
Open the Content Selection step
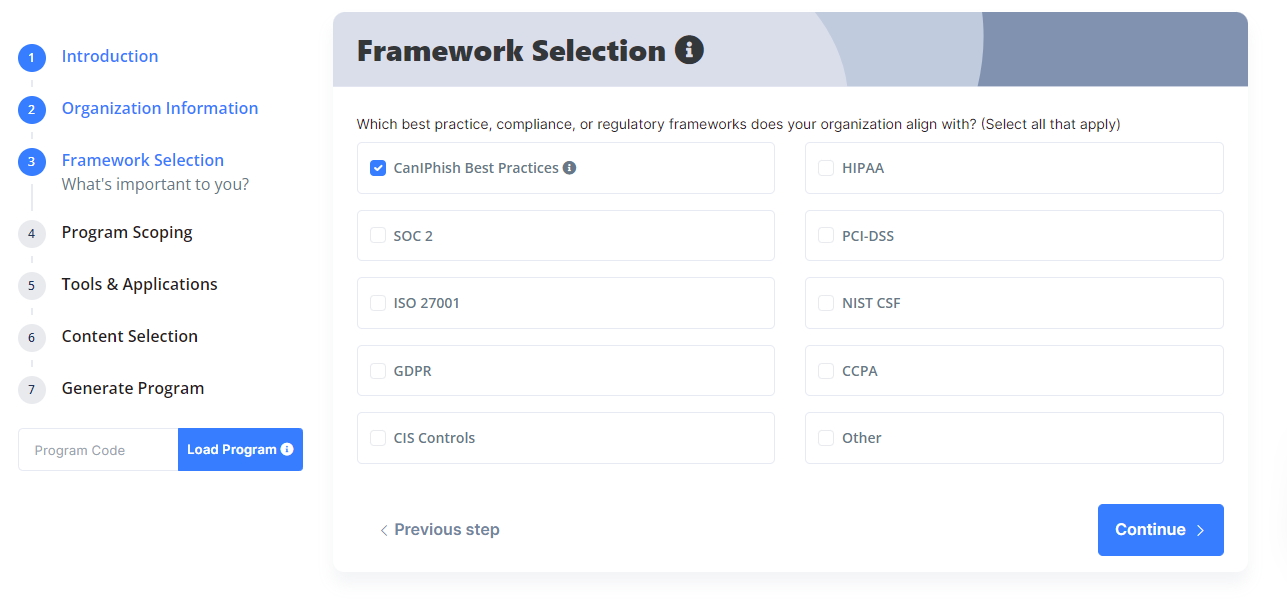(130, 336)
